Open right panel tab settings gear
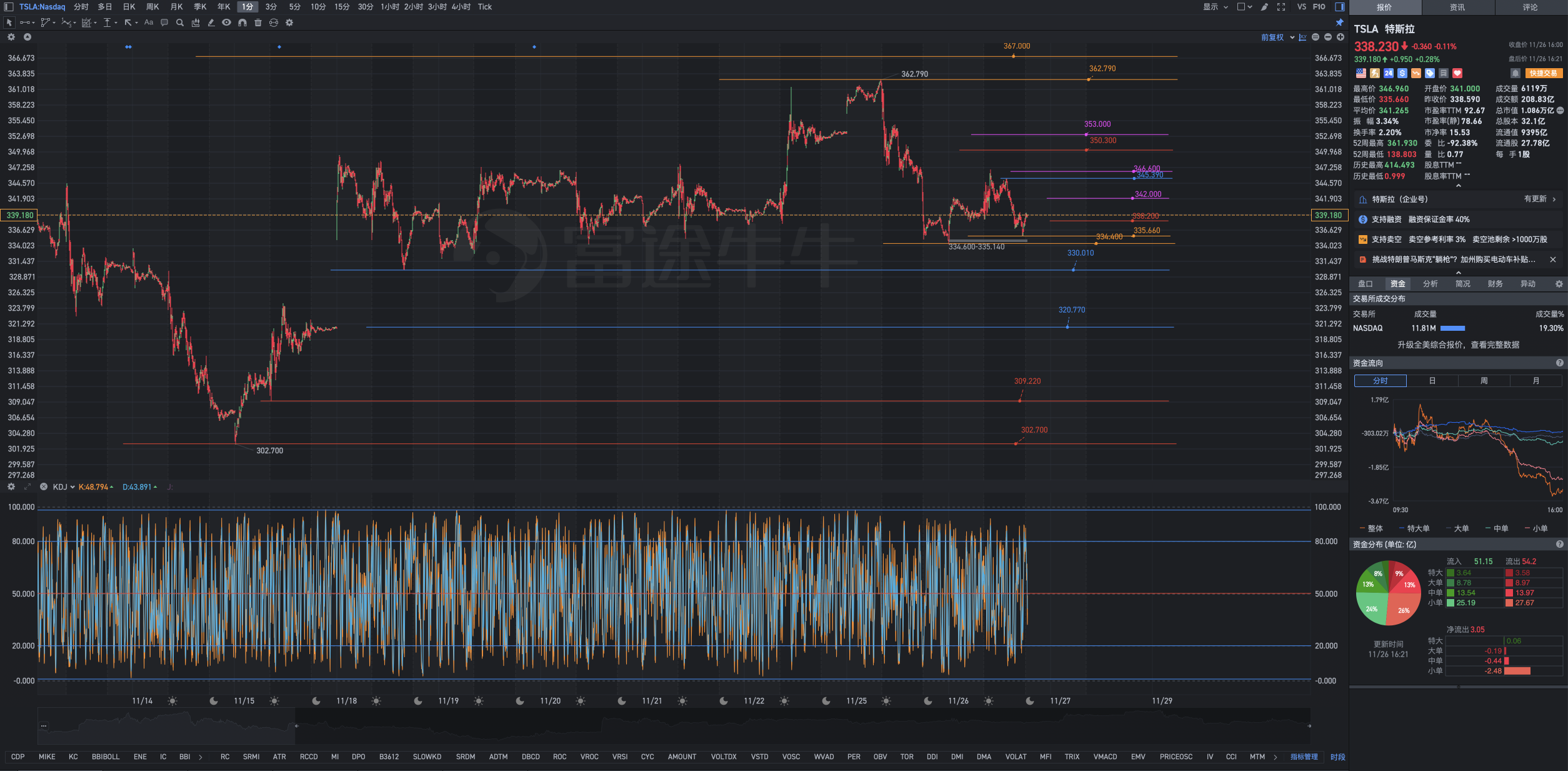 point(1559,284)
